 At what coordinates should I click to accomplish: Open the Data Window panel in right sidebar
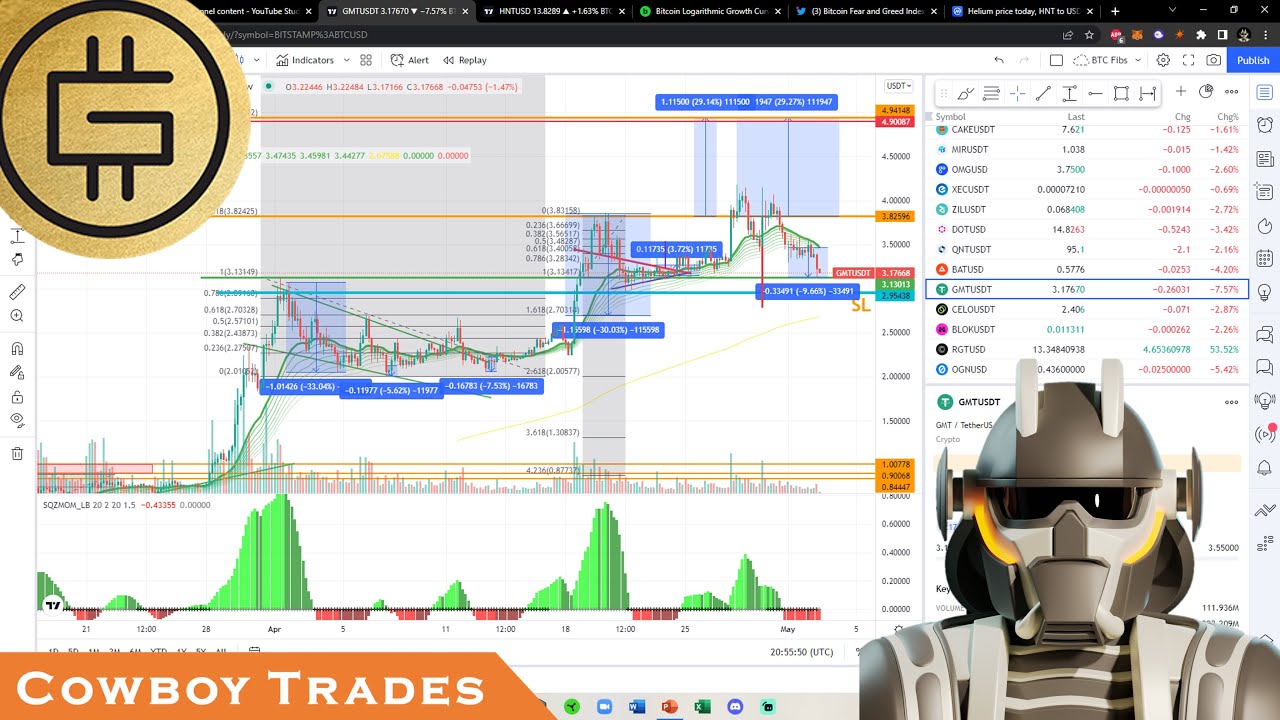click(x=1265, y=192)
